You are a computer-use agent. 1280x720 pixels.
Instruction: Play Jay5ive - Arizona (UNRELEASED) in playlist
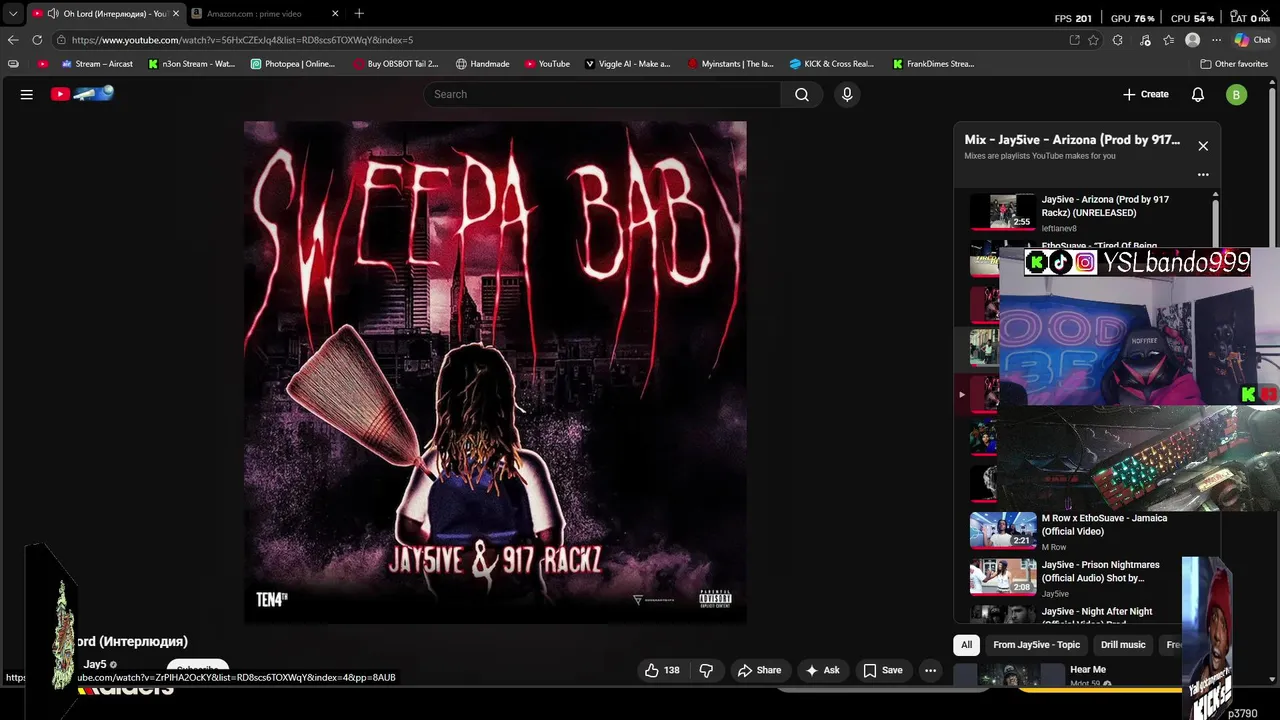pyautogui.click(x=1105, y=206)
